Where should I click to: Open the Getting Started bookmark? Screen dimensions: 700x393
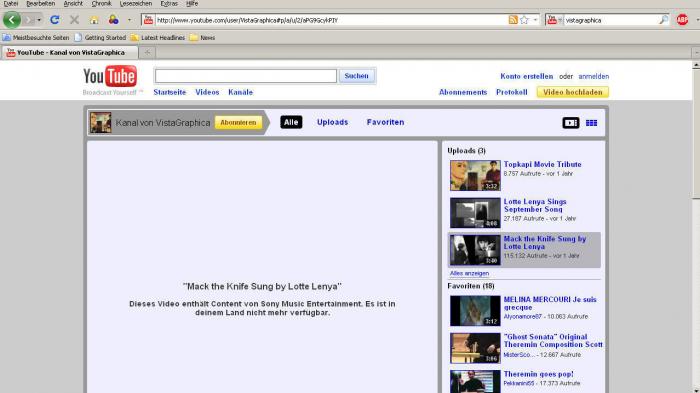click(100, 38)
